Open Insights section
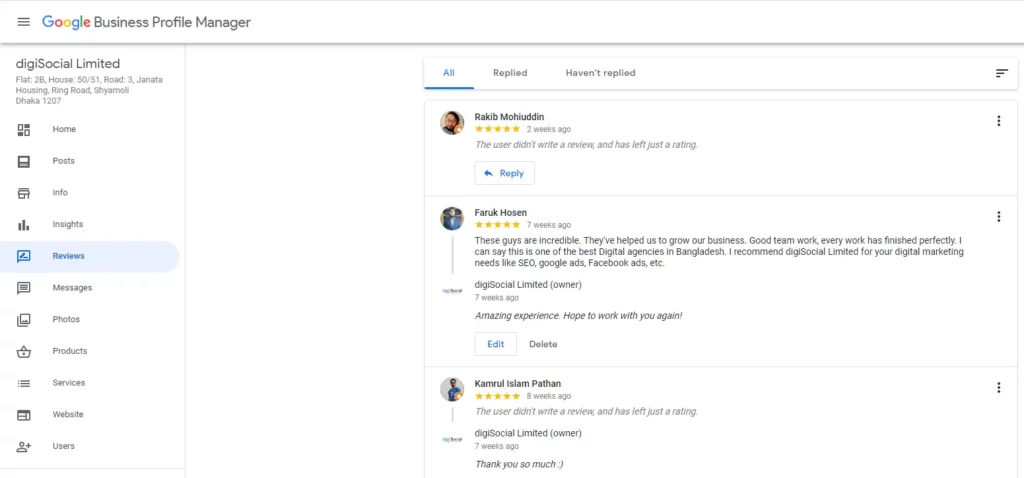 (x=68, y=225)
